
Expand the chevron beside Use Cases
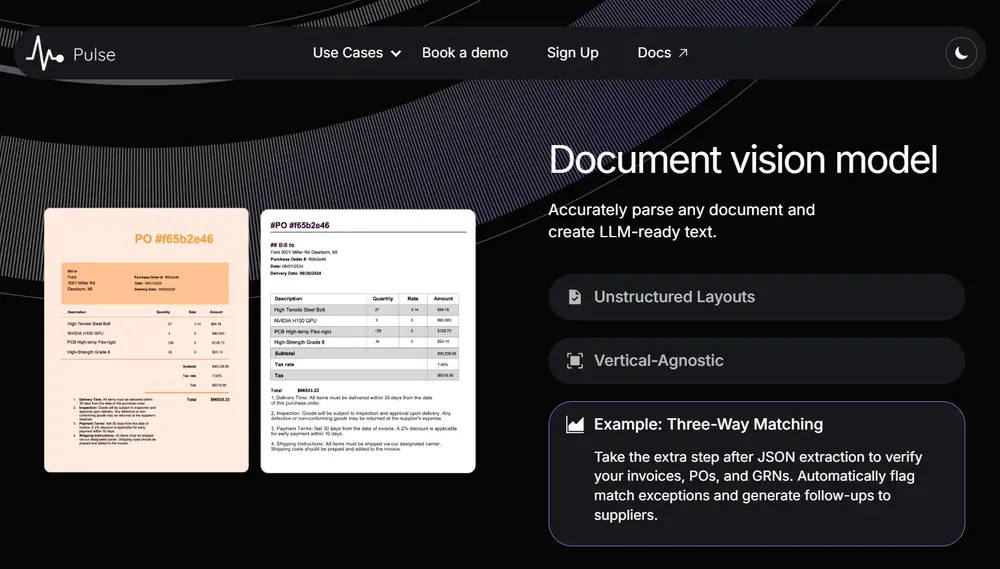click(396, 54)
